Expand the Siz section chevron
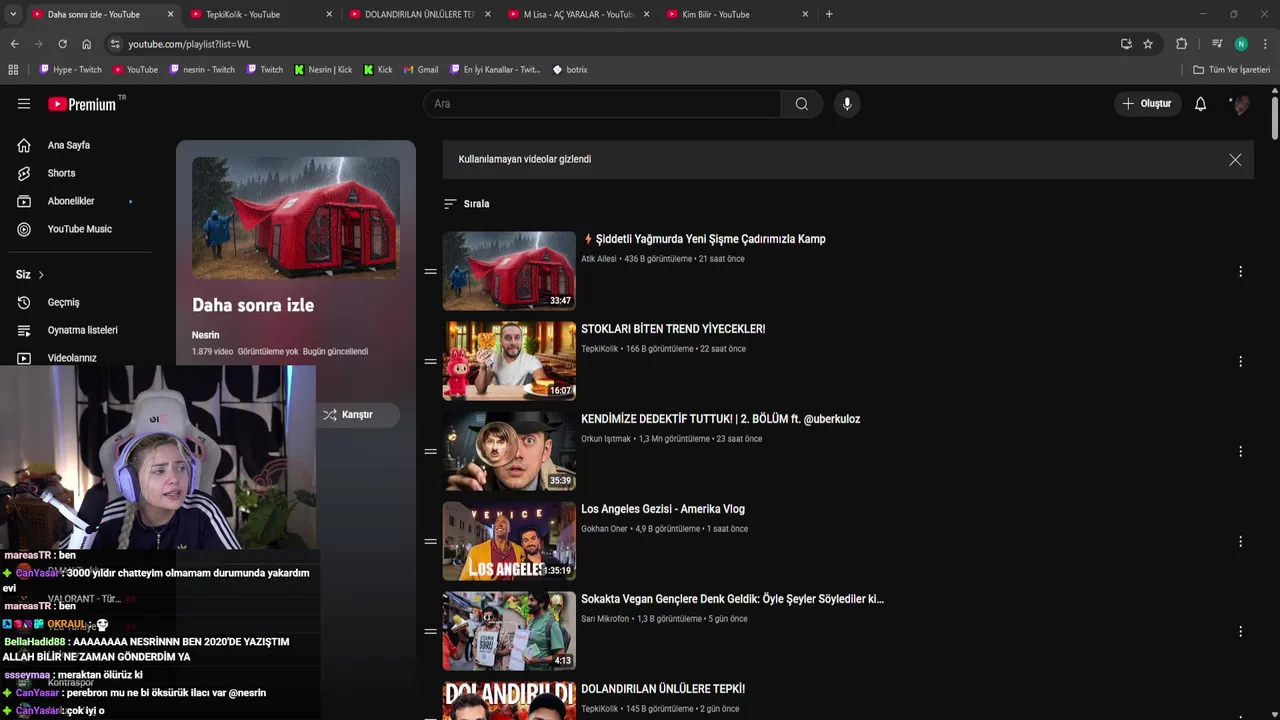Image resolution: width=1280 pixels, height=720 pixels. pyautogui.click(x=41, y=274)
